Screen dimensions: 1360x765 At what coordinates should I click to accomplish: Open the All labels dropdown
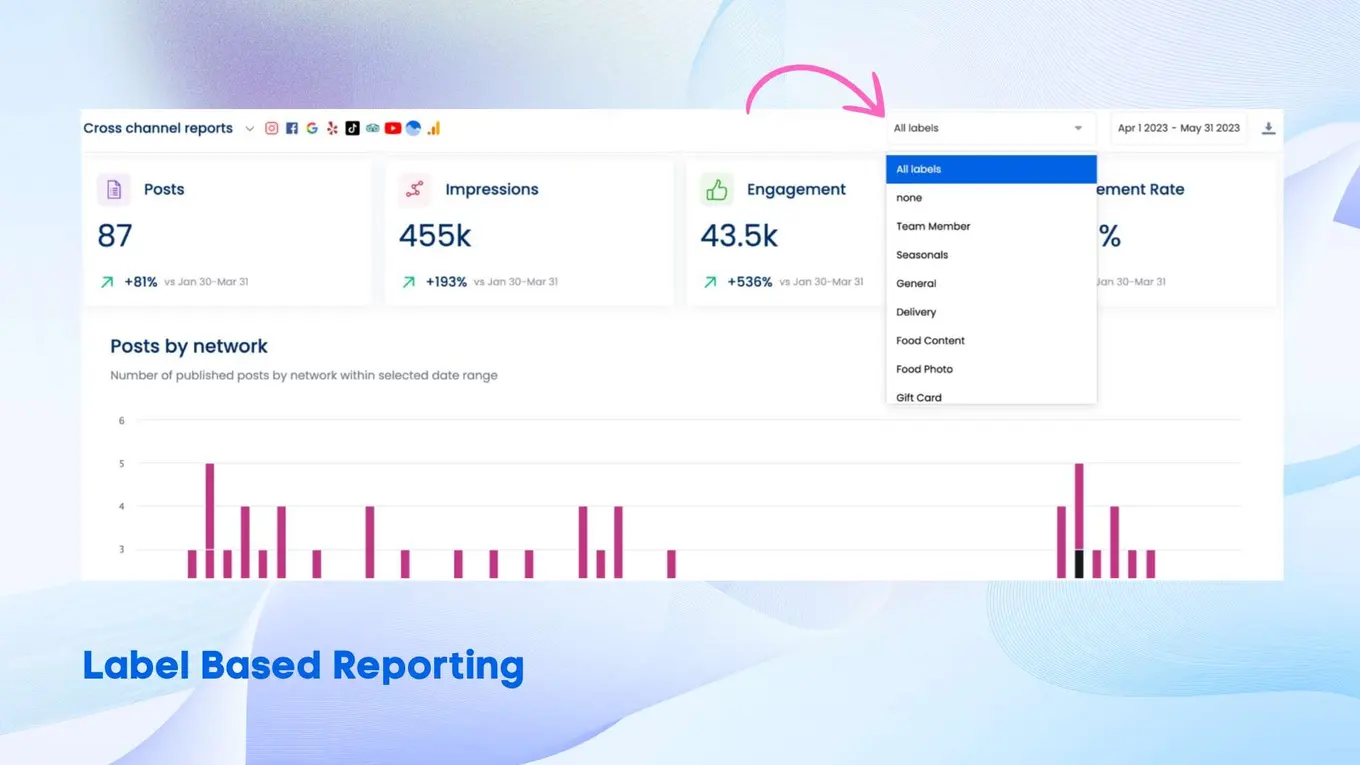(990, 128)
